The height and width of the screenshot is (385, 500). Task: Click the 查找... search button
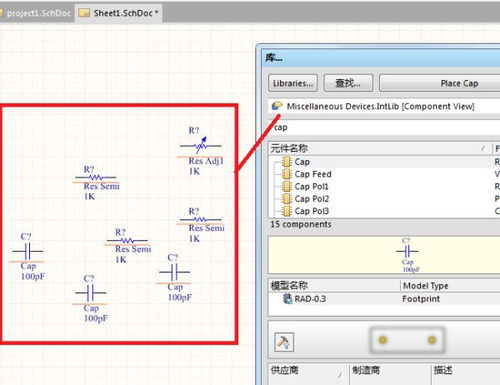coord(348,83)
